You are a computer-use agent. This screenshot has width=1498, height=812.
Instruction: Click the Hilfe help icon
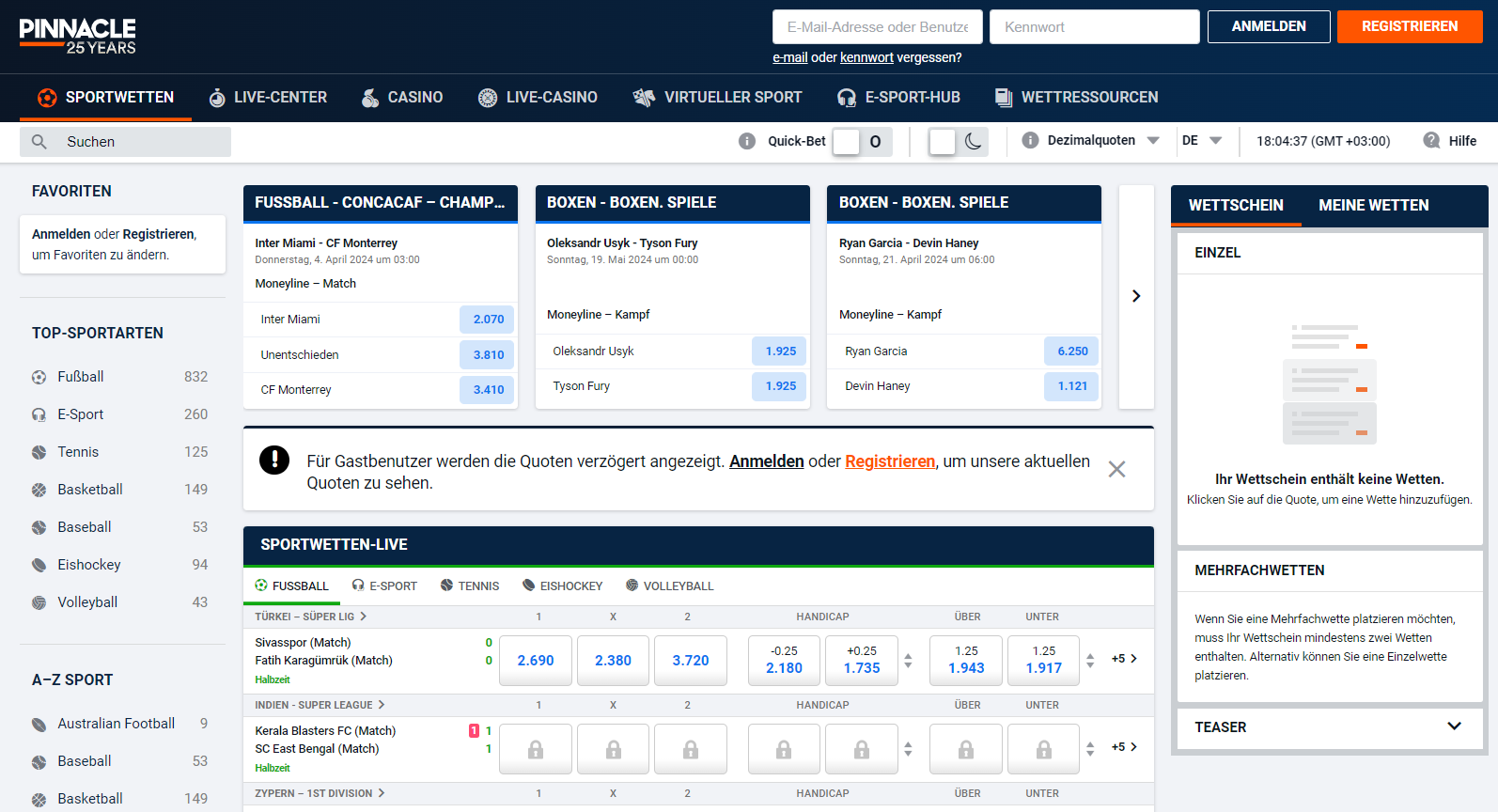[x=1431, y=140]
